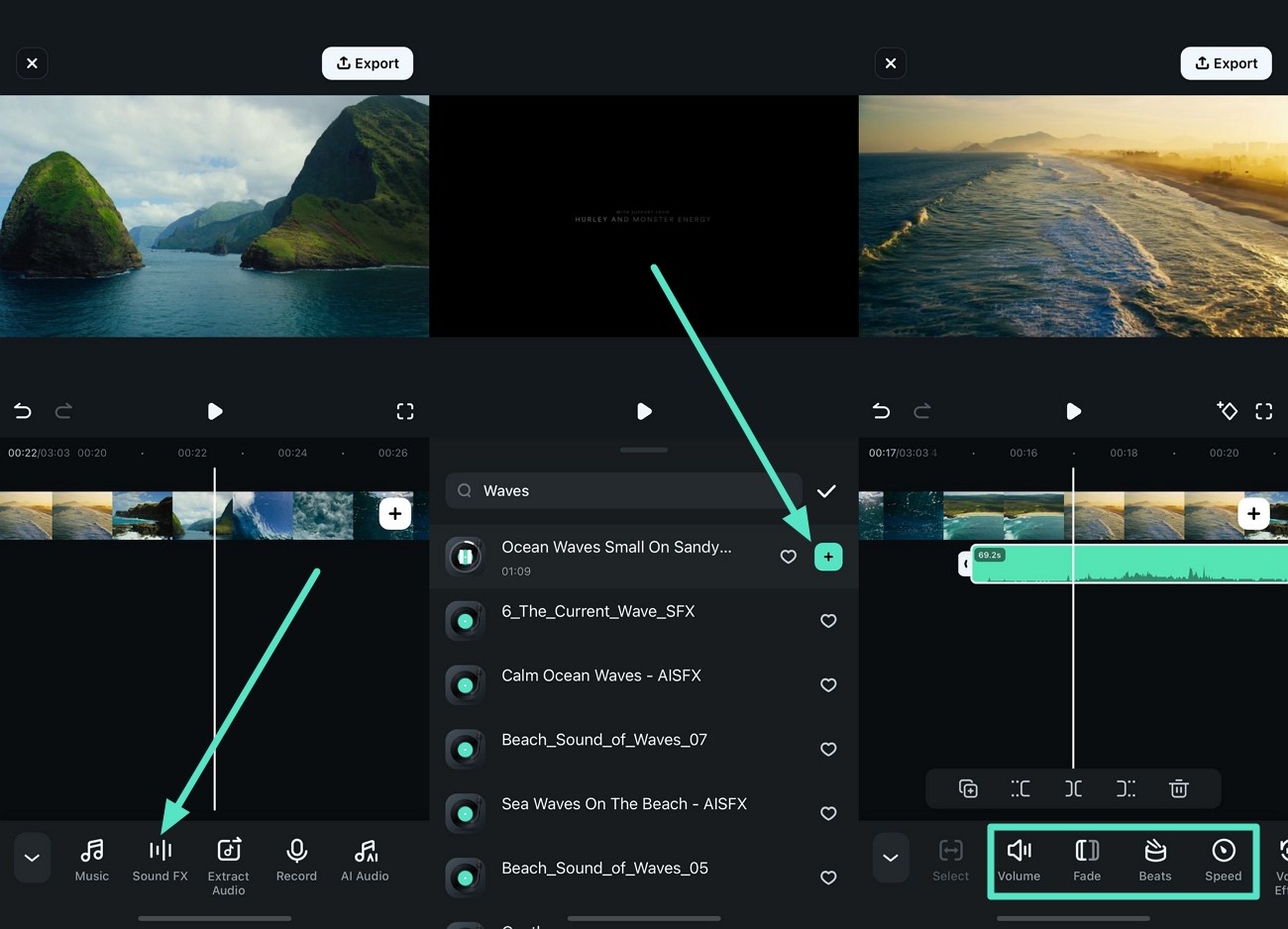Trim clip start to the playhead

tap(1020, 788)
